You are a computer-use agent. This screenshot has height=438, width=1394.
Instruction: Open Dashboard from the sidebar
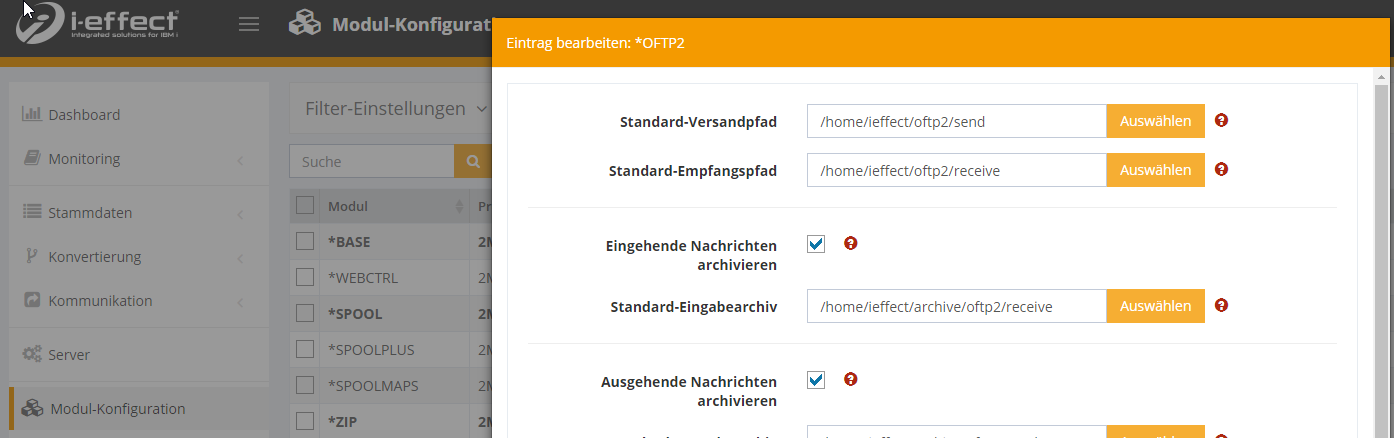pos(84,115)
